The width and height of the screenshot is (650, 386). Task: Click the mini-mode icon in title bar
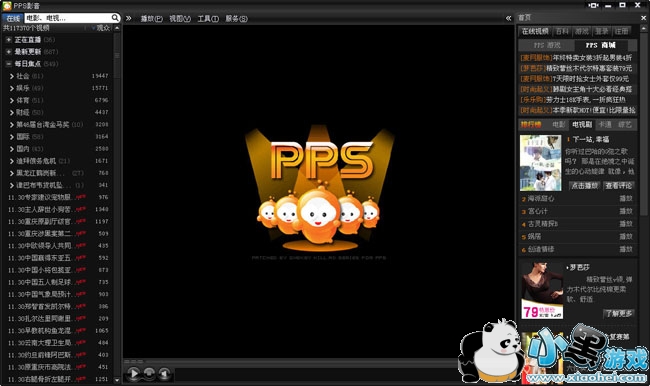pyautogui.click(x=593, y=5)
